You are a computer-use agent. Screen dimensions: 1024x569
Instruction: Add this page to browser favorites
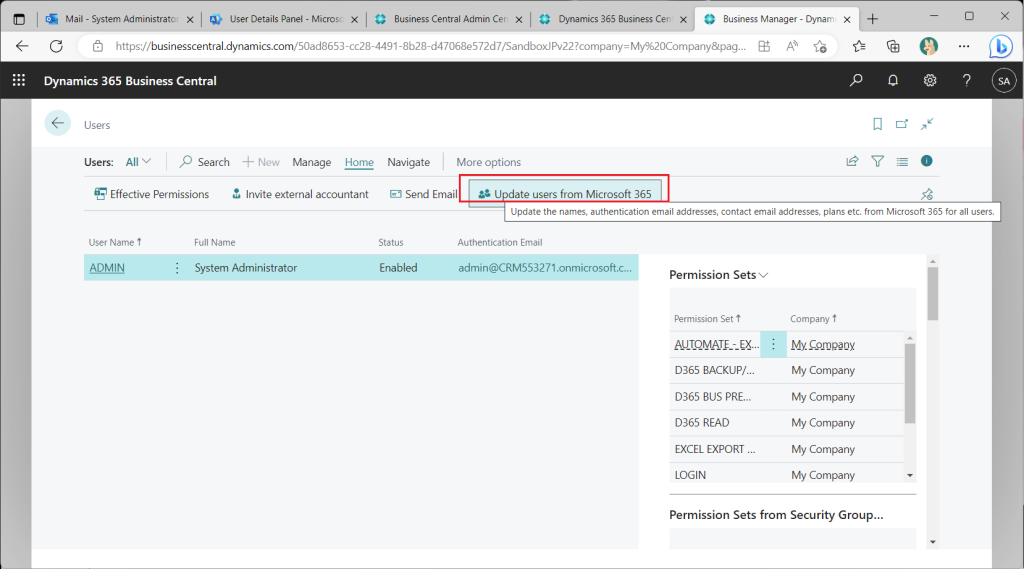820,46
